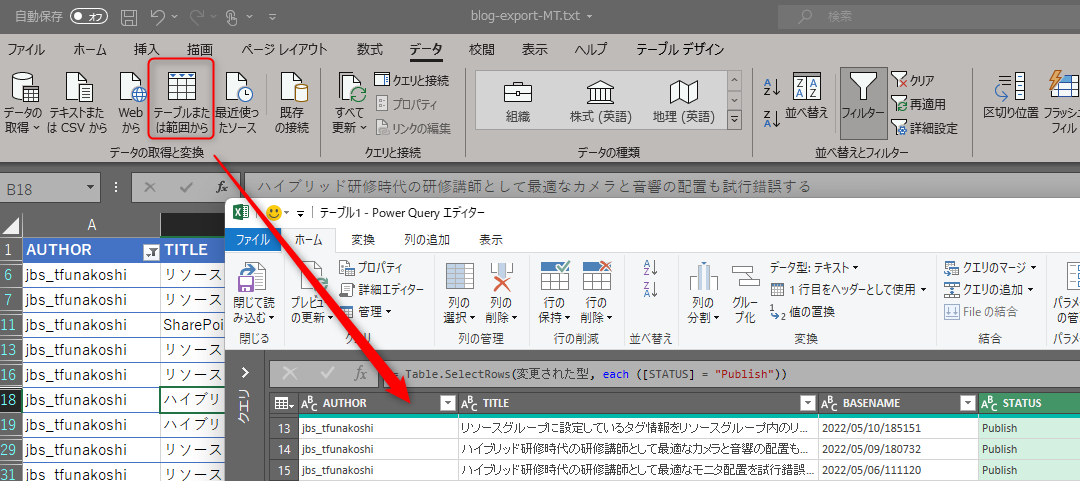The width and height of the screenshot is (1080, 481).
Task: Switch to 列の追加 tab in Power Query
Action: [x=427, y=240]
